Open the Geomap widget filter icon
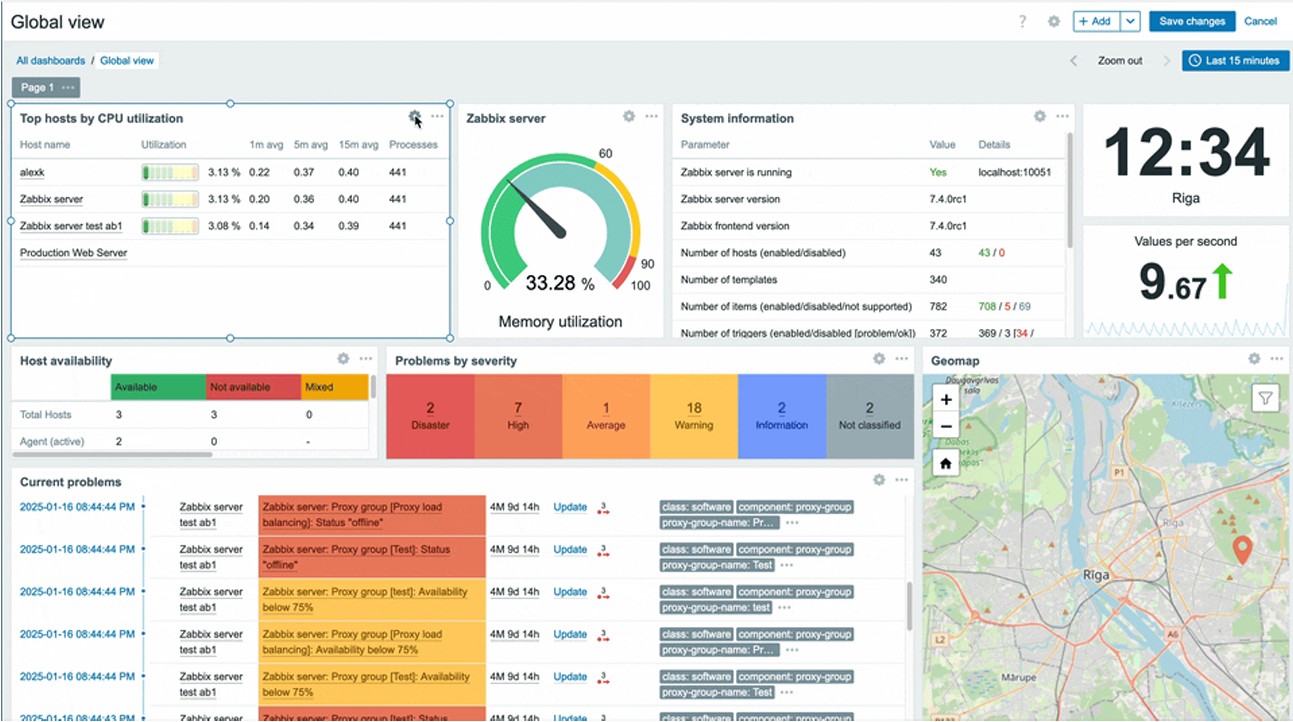This screenshot has height=722, width=1293. [x=1265, y=397]
